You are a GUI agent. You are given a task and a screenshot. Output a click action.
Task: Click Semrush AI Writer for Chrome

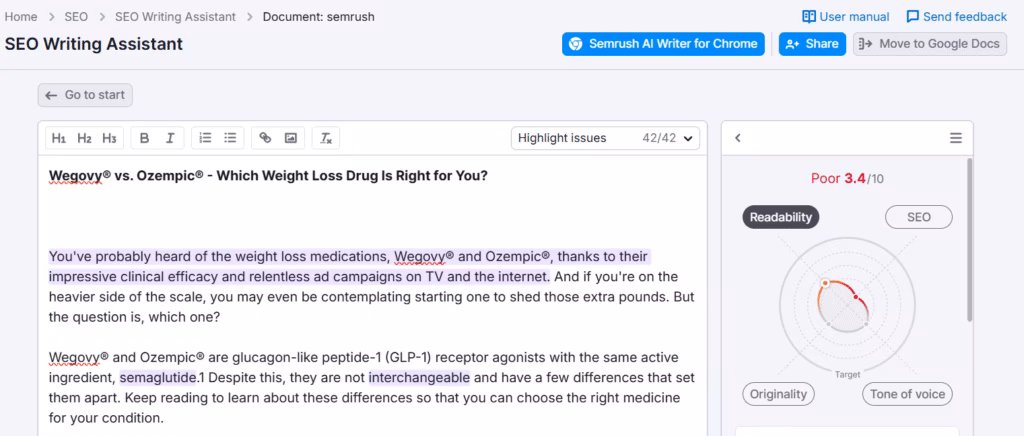(x=663, y=44)
